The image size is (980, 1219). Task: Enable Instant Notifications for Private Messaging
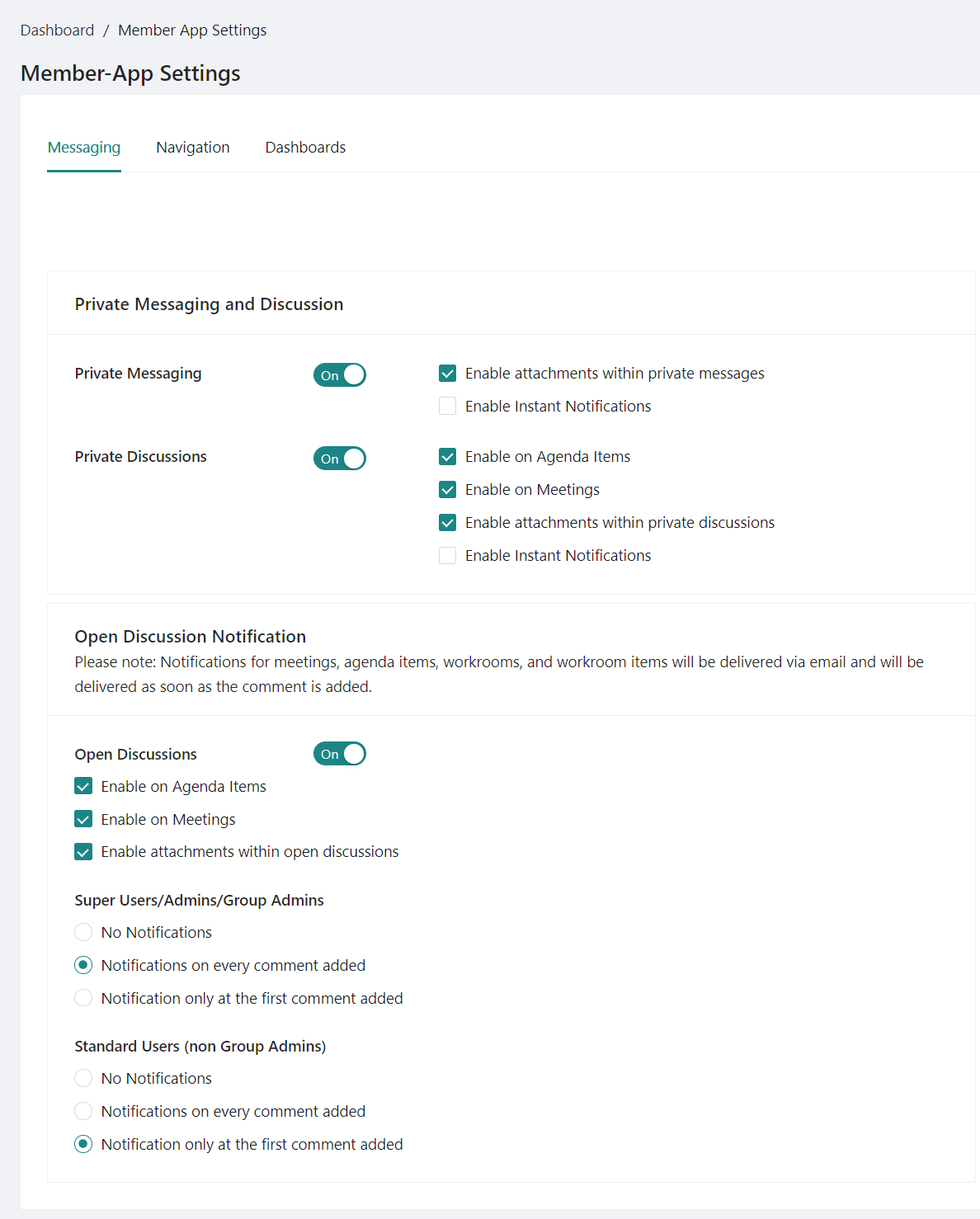click(x=447, y=406)
